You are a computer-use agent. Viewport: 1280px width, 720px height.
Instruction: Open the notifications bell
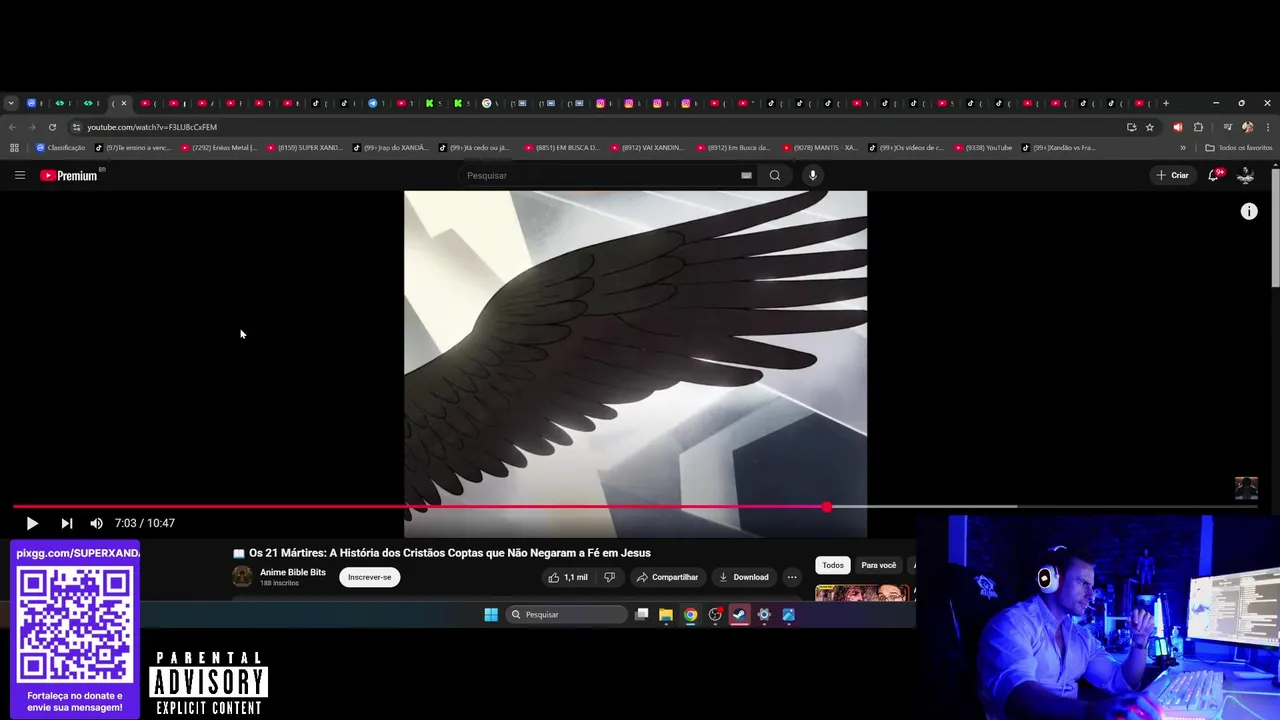(x=1214, y=175)
